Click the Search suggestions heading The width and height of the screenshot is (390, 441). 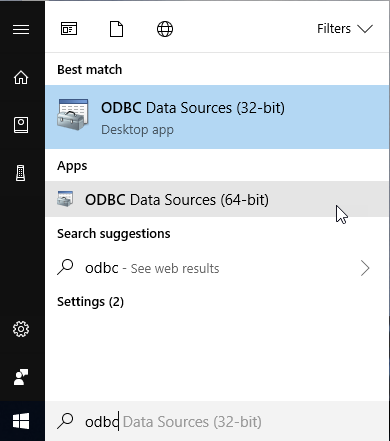coord(114,234)
